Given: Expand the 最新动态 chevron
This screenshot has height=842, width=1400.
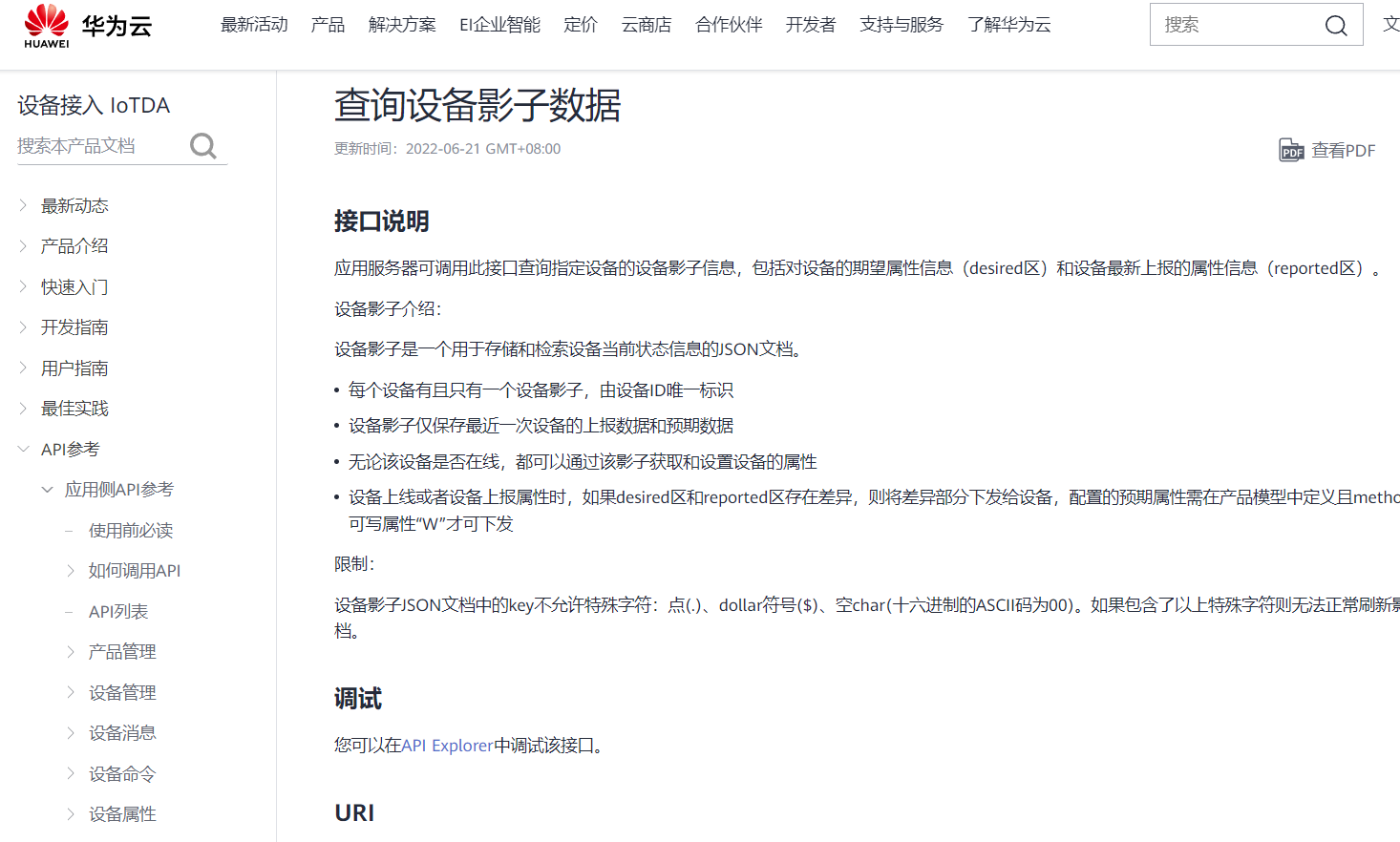Looking at the screenshot, I should 23,205.
